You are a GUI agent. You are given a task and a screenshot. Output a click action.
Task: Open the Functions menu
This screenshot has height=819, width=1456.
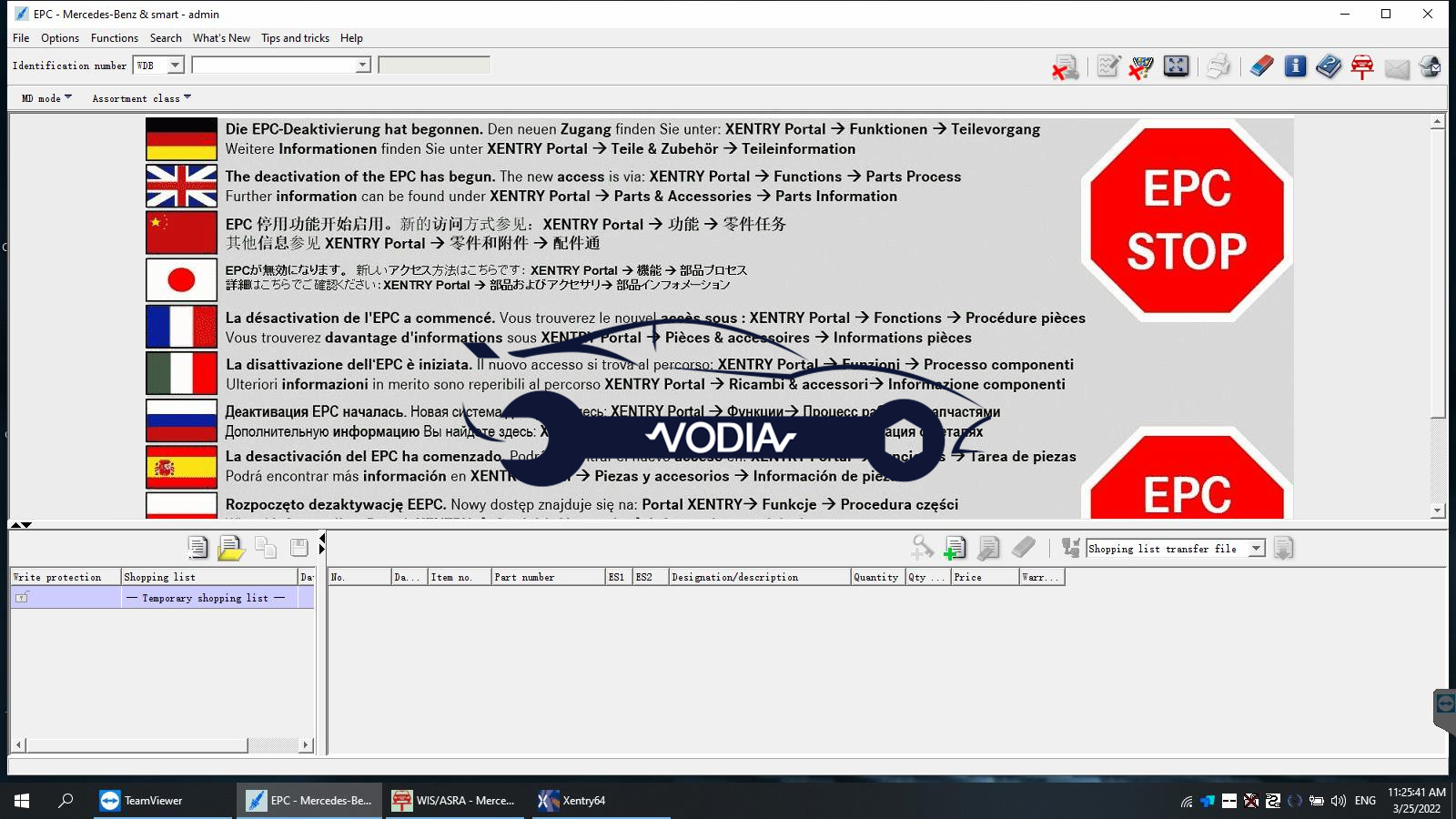[115, 38]
